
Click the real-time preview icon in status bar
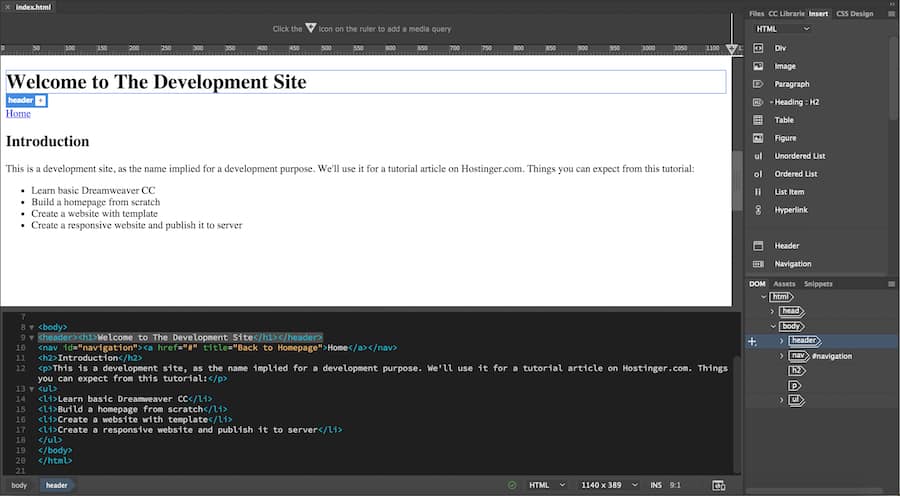click(x=718, y=485)
